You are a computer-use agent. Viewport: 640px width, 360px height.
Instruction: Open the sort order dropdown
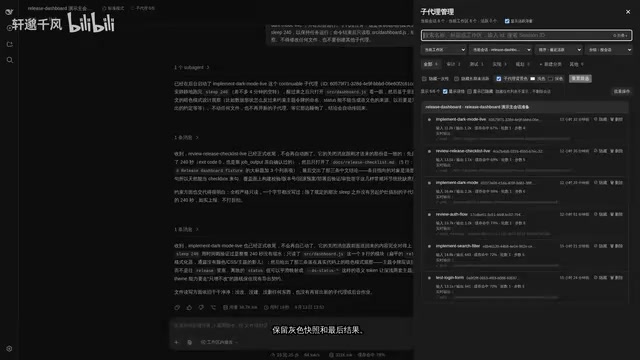(x=559, y=50)
